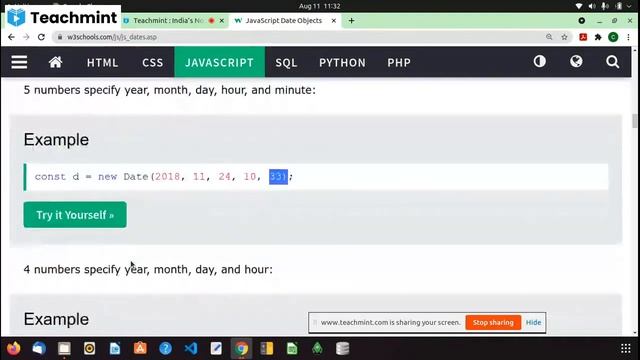The width and height of the screenshot is (640, 360).
Task: Open Ubuntu Software from the dock
Action: click(x=140, y=348)
